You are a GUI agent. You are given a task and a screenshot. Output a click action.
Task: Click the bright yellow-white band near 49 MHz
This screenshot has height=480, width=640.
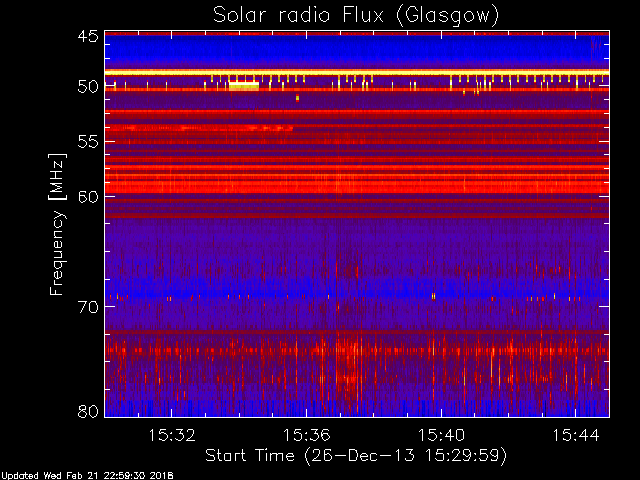click(x=357, y=73)
